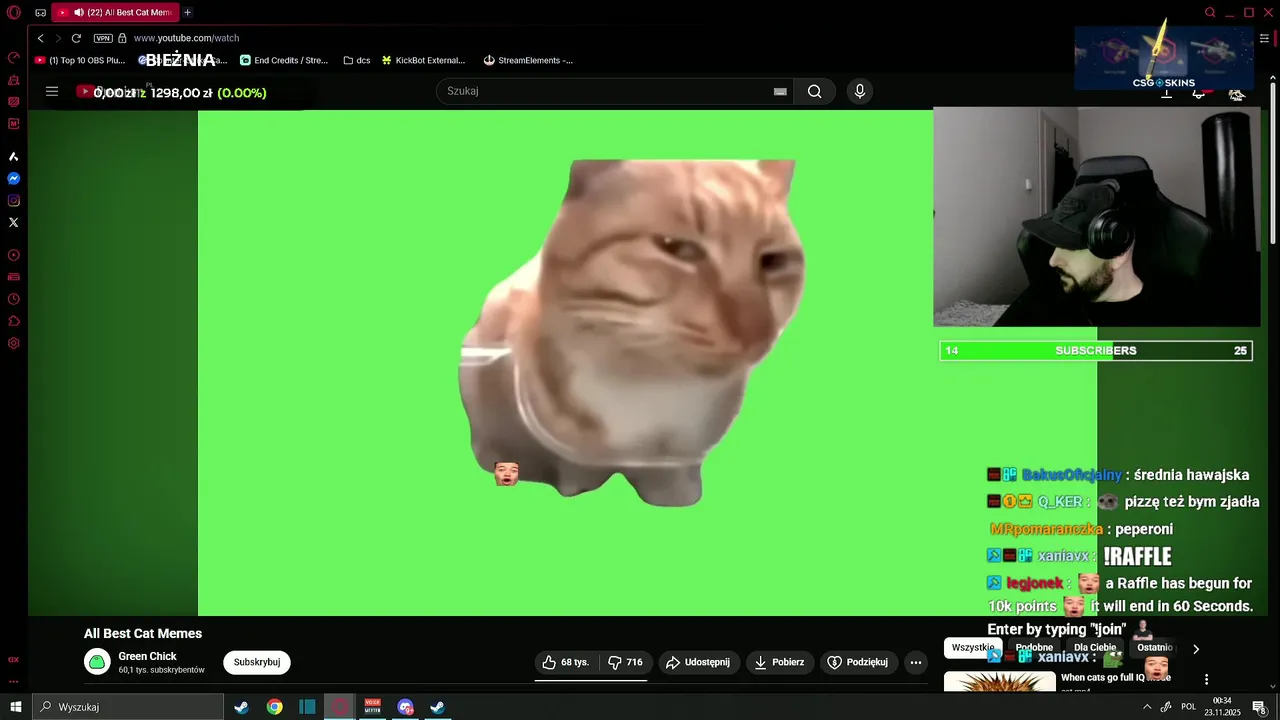Open YouTube notifications bell
Viewport: 1280px width, 720px height.
1200,93
